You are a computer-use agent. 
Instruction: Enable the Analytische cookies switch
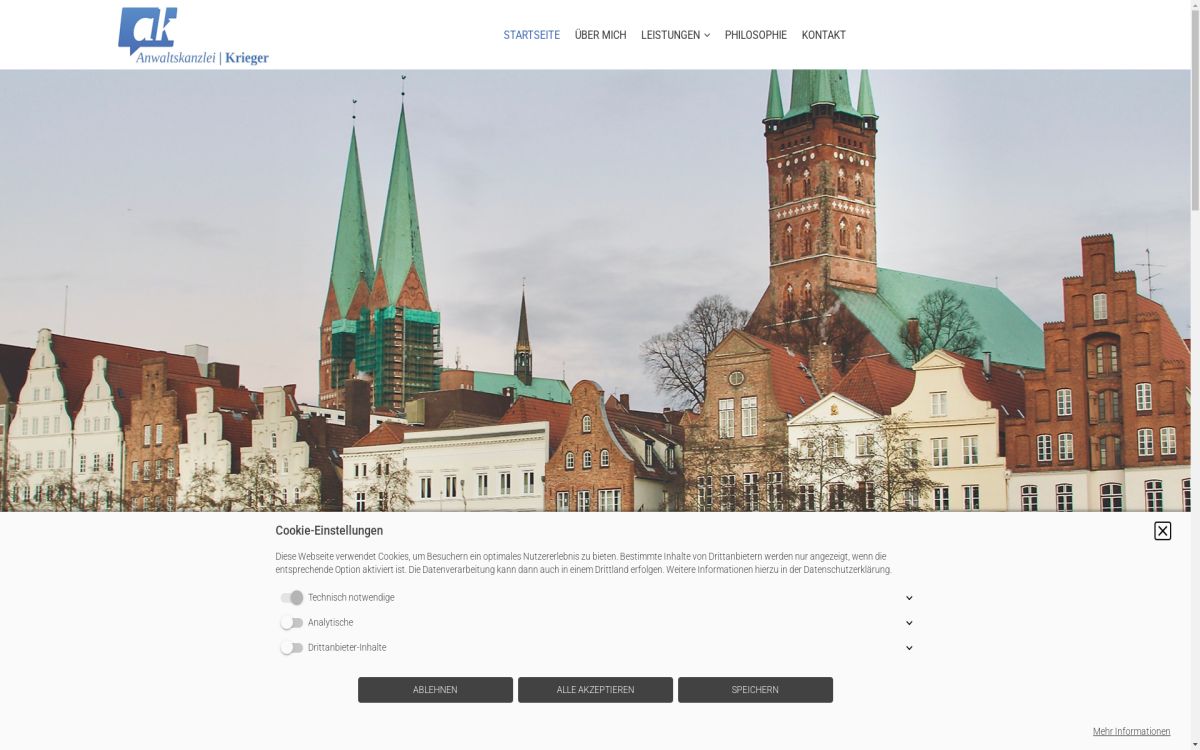coord(291,622)
